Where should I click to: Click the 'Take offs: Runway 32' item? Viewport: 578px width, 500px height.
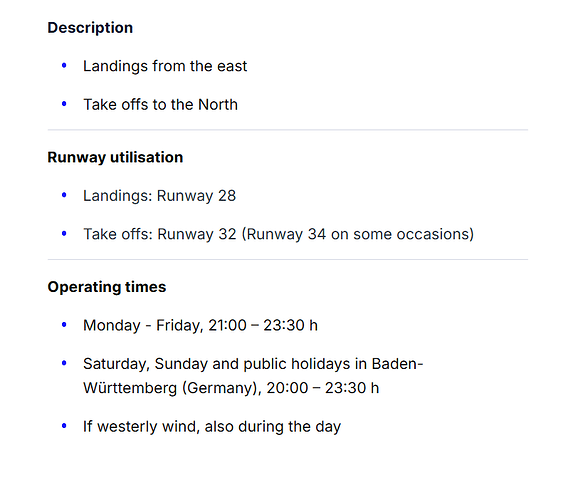coord(278,234)
